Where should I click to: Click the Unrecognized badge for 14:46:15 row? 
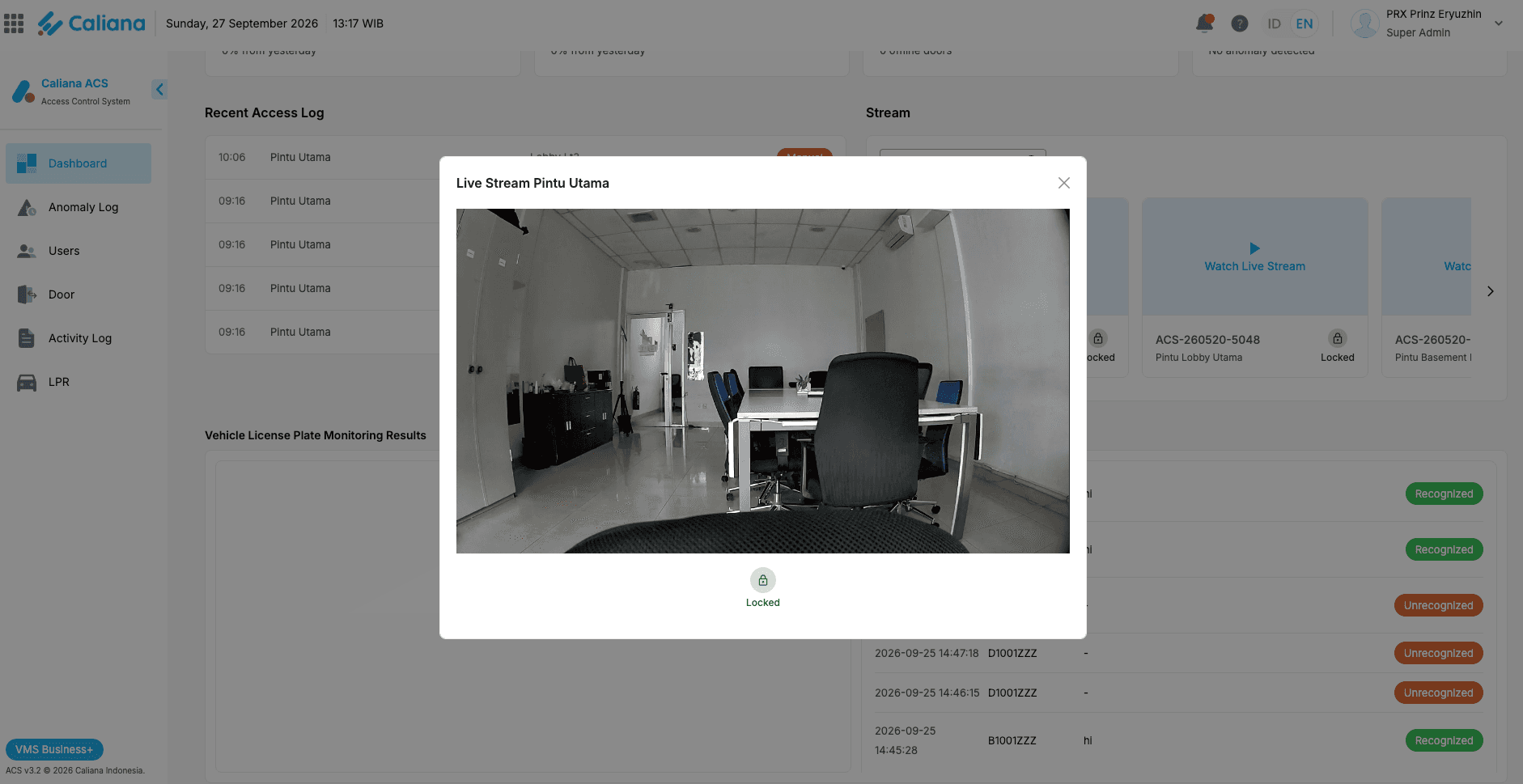pos(1438,693)
